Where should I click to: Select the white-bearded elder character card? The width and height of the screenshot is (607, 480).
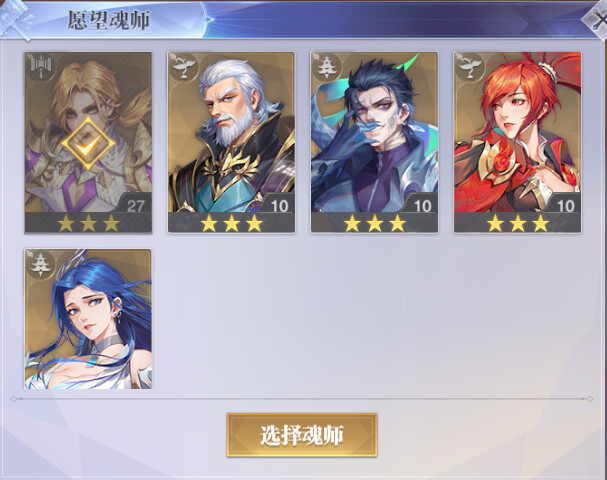tap(231, 142)
